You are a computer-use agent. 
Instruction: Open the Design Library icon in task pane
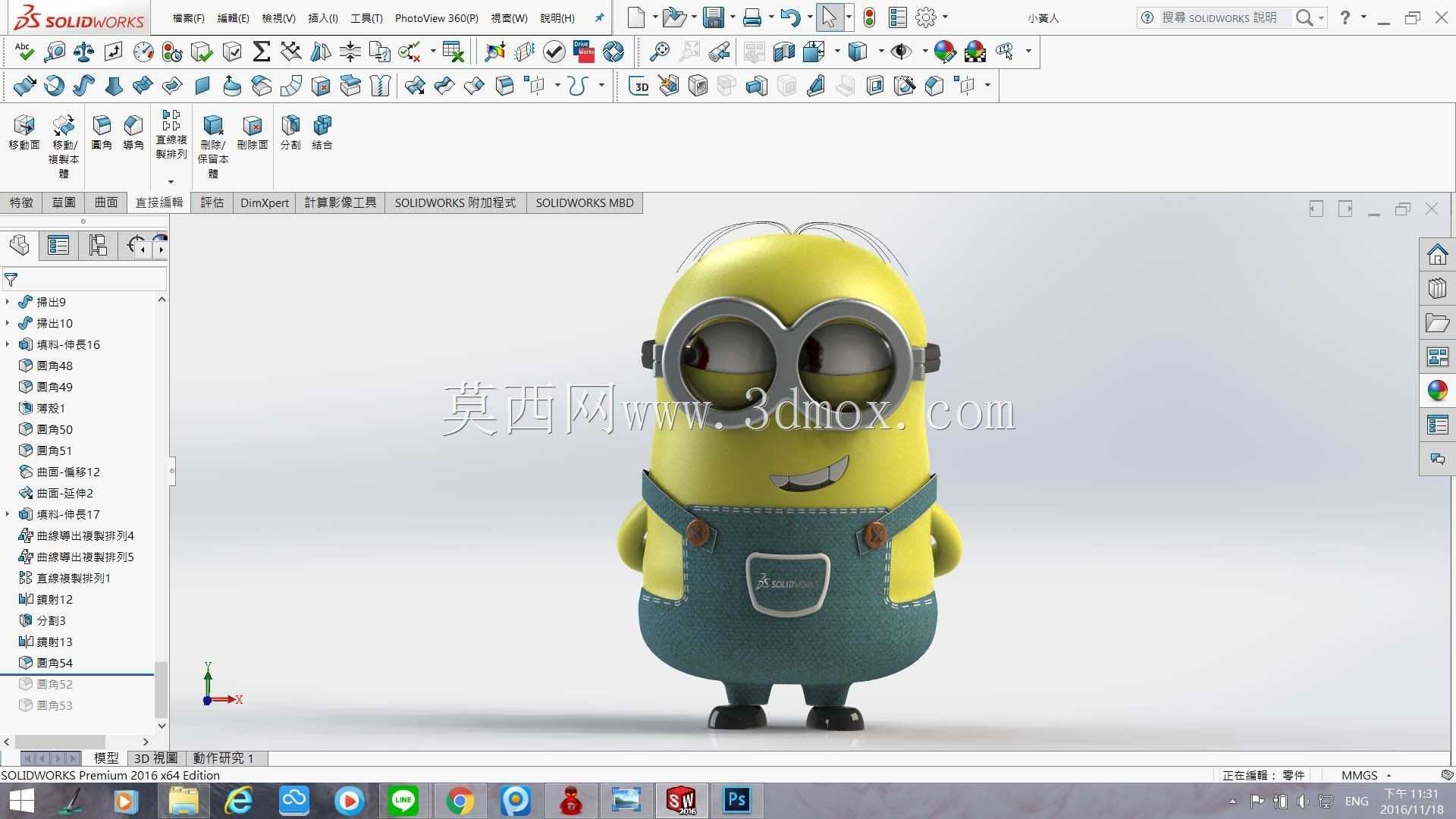(x=1437, y=289)
